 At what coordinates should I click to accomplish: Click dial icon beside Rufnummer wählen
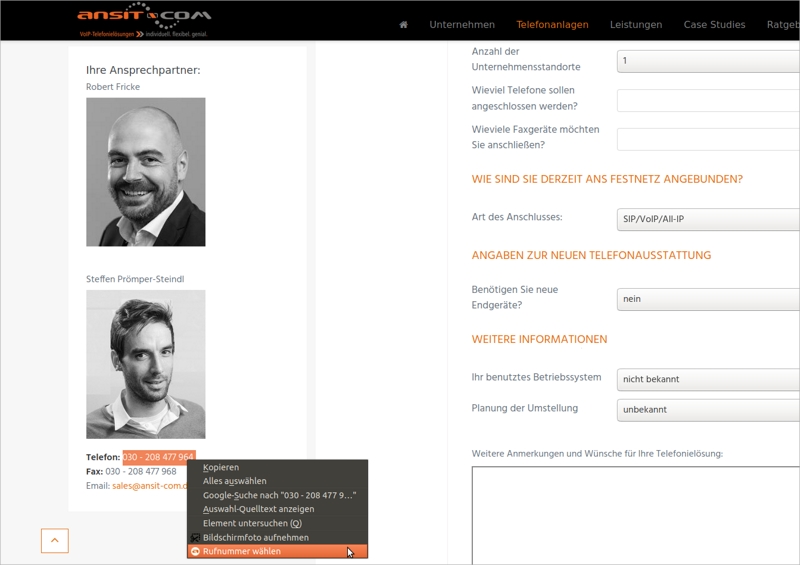click(195, 551)
